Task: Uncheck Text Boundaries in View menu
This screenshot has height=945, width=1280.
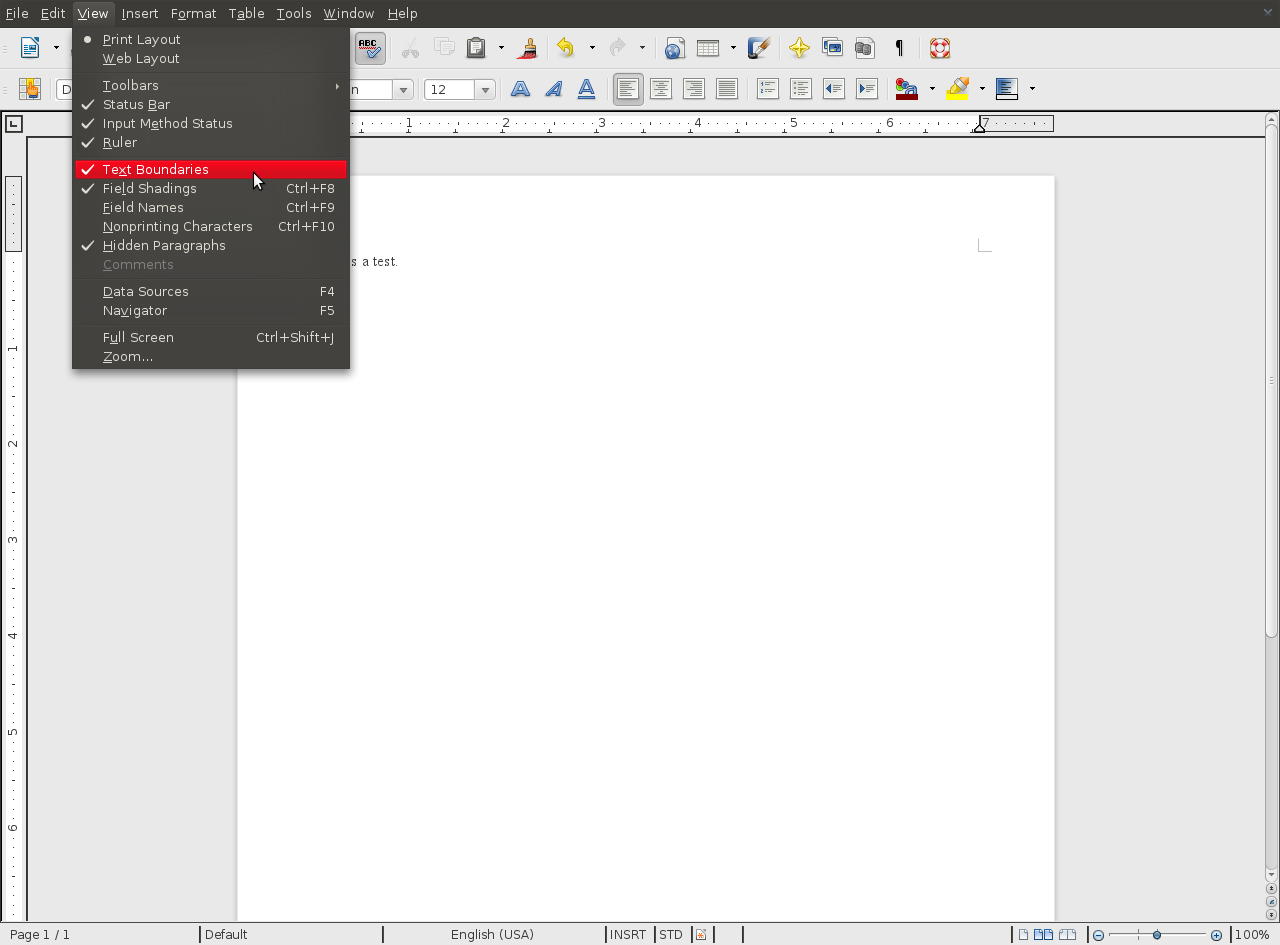Action: (155, 170)
